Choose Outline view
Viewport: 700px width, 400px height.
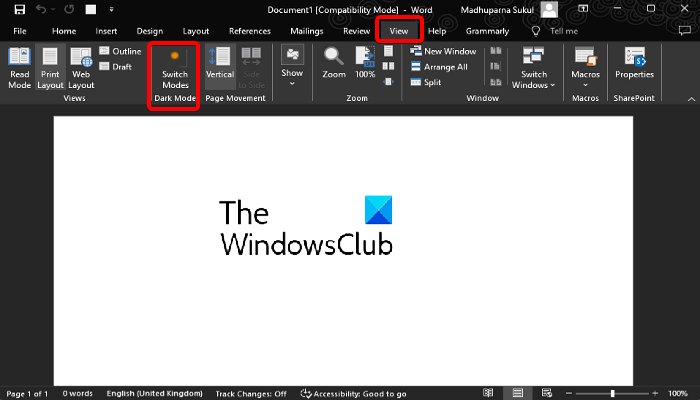point(120,51)
